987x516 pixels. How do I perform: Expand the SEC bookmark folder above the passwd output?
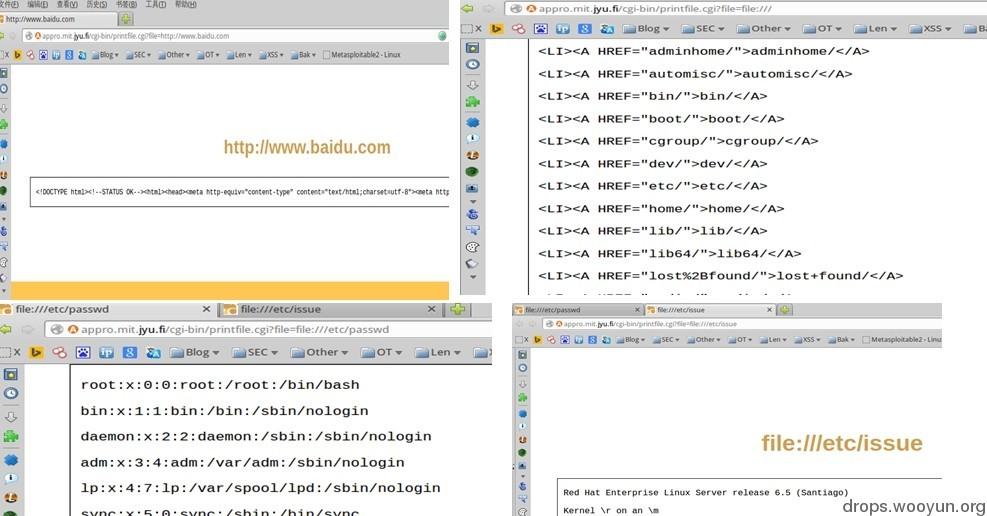pyautogui.click(x=256, y=352)
